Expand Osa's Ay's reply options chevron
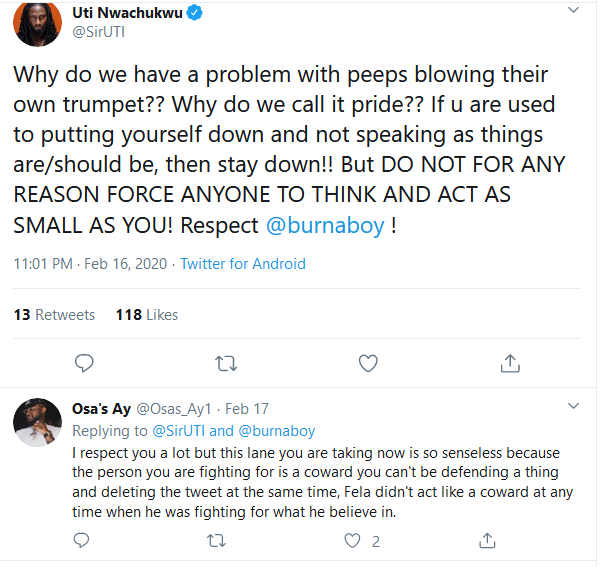Image resolution: width=601 pixels, height=567 pixels. coord(573,407)
